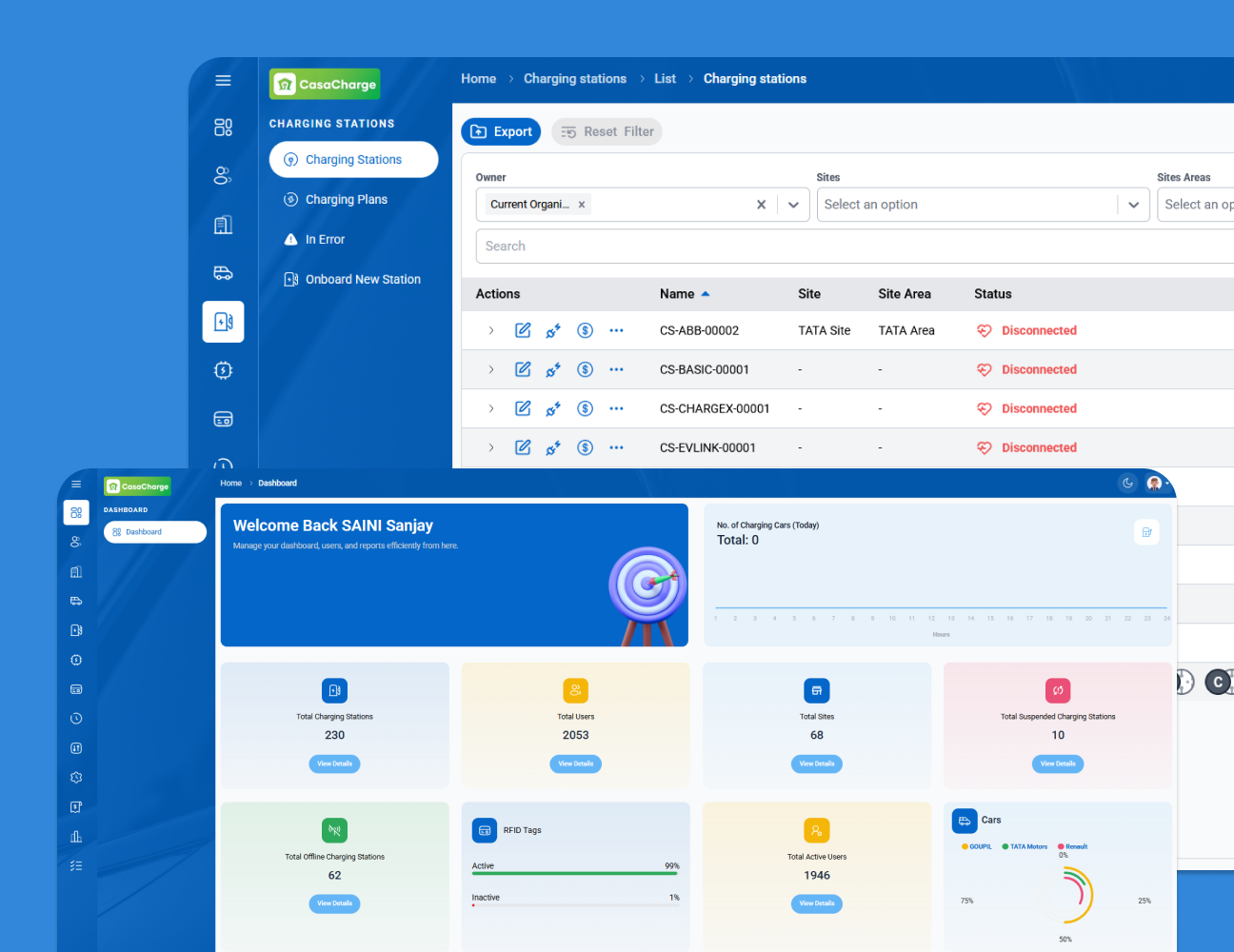This screenshot has height=952, width=1234.
Task: Click the Export button
Action: coord(501,132)
